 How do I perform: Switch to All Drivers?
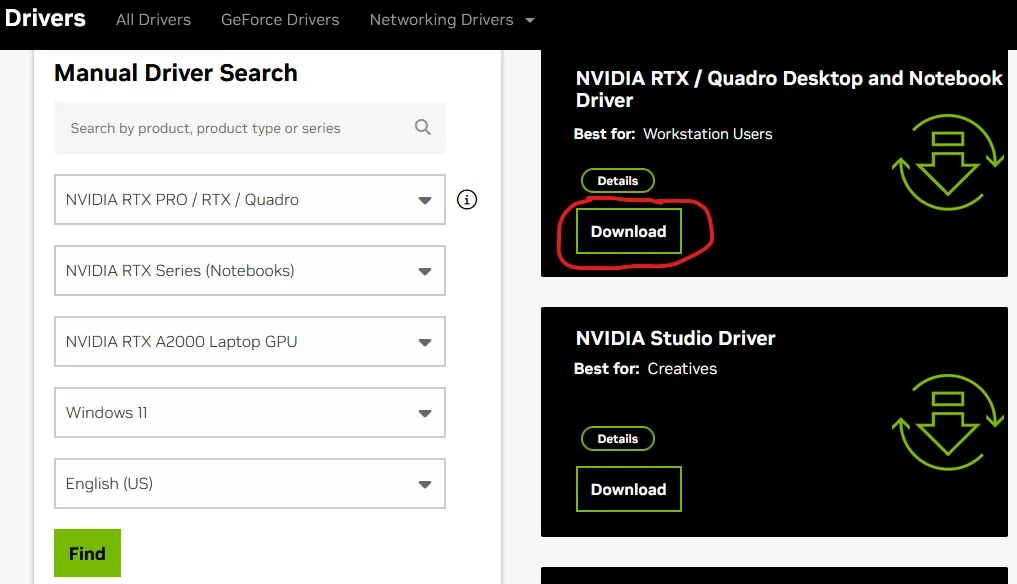tap(153, 18)
